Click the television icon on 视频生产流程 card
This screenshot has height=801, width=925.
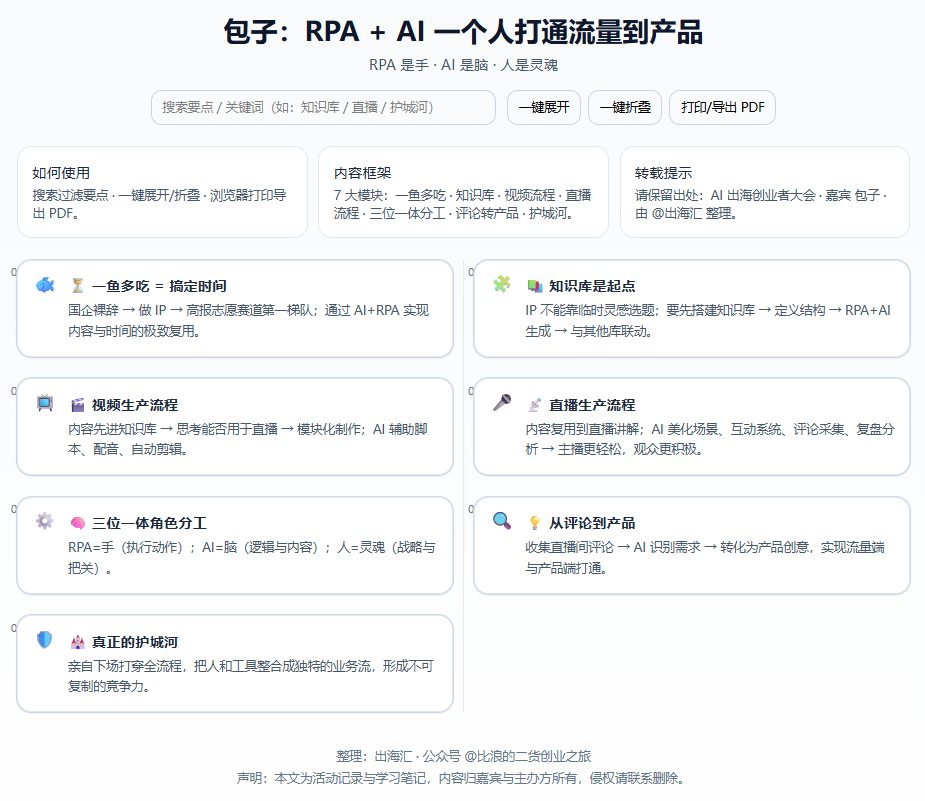click(42, 403)
